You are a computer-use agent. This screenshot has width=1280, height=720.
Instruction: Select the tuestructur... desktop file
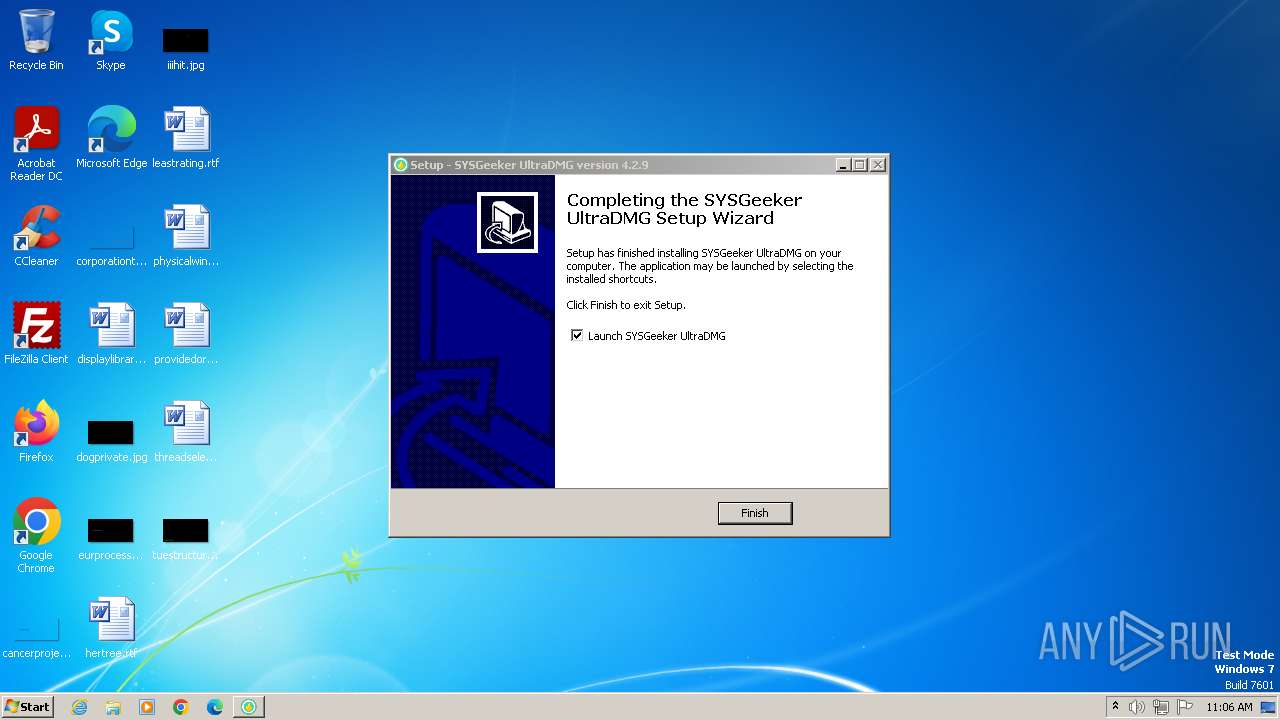point(186,538)
